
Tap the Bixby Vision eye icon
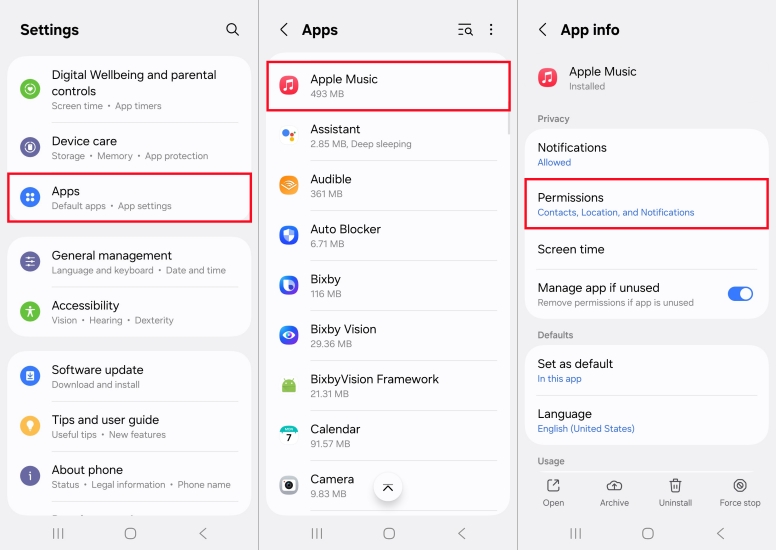[289, 335]
